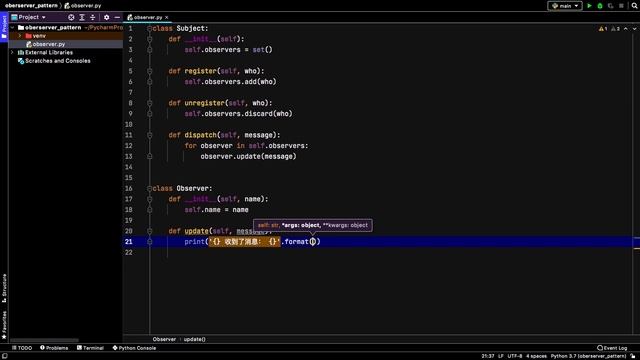Run with coverage icon in toolbar

pos(611,6)
